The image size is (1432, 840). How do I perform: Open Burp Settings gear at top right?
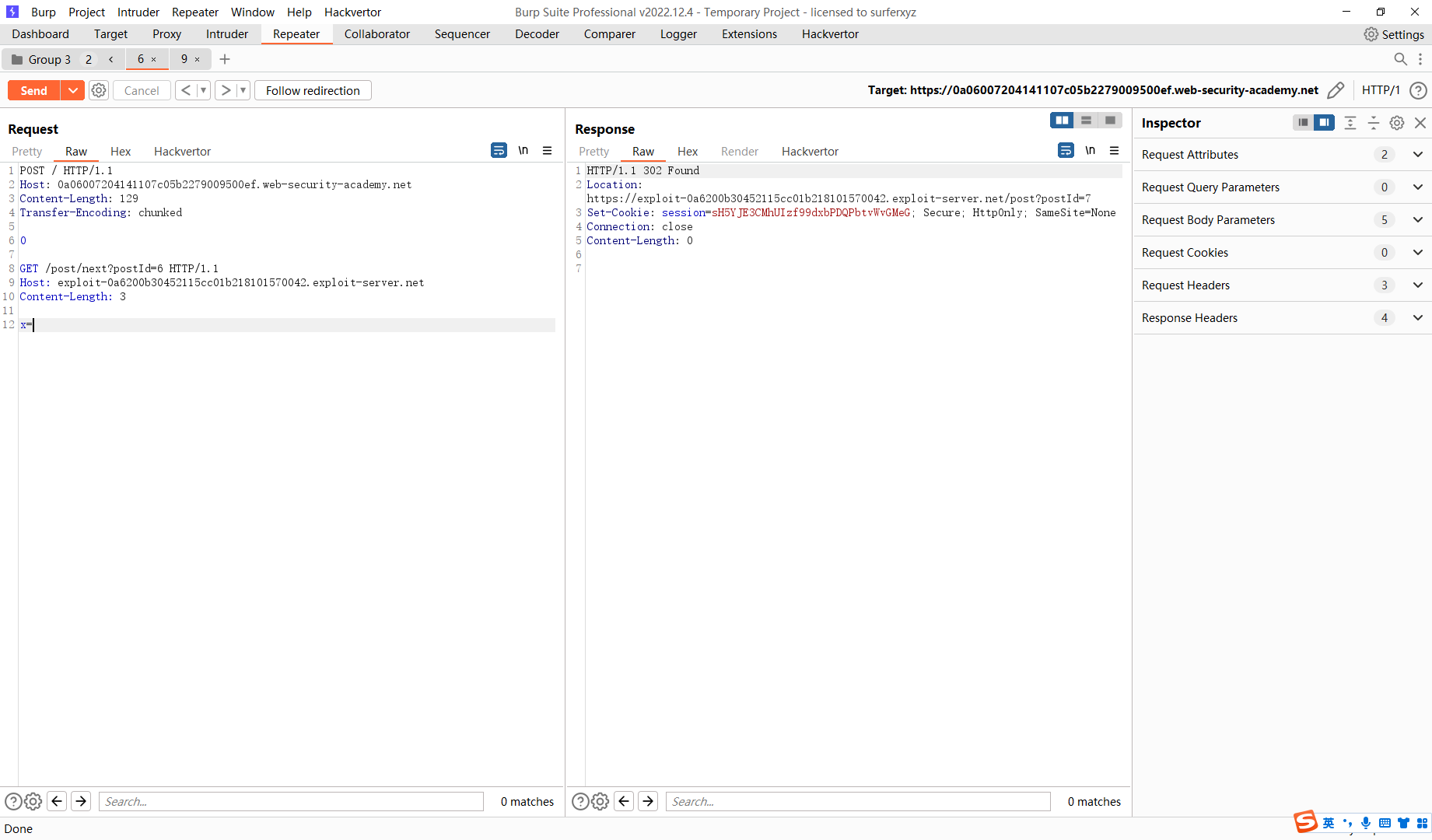pyautogui.click(x=1371, y=34)
